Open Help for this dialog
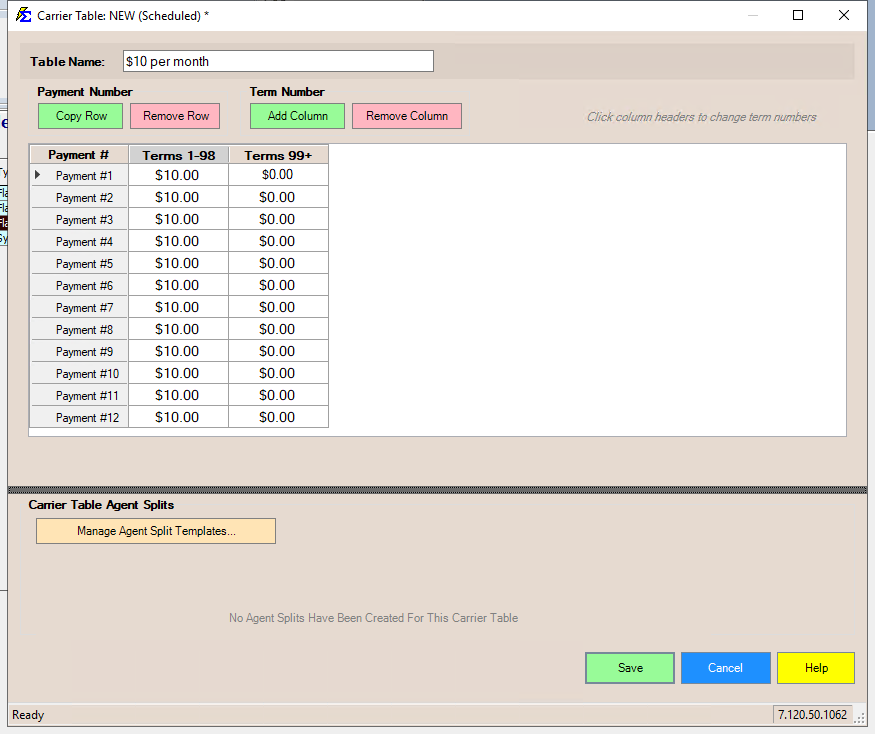 click(x=816, y=668)
